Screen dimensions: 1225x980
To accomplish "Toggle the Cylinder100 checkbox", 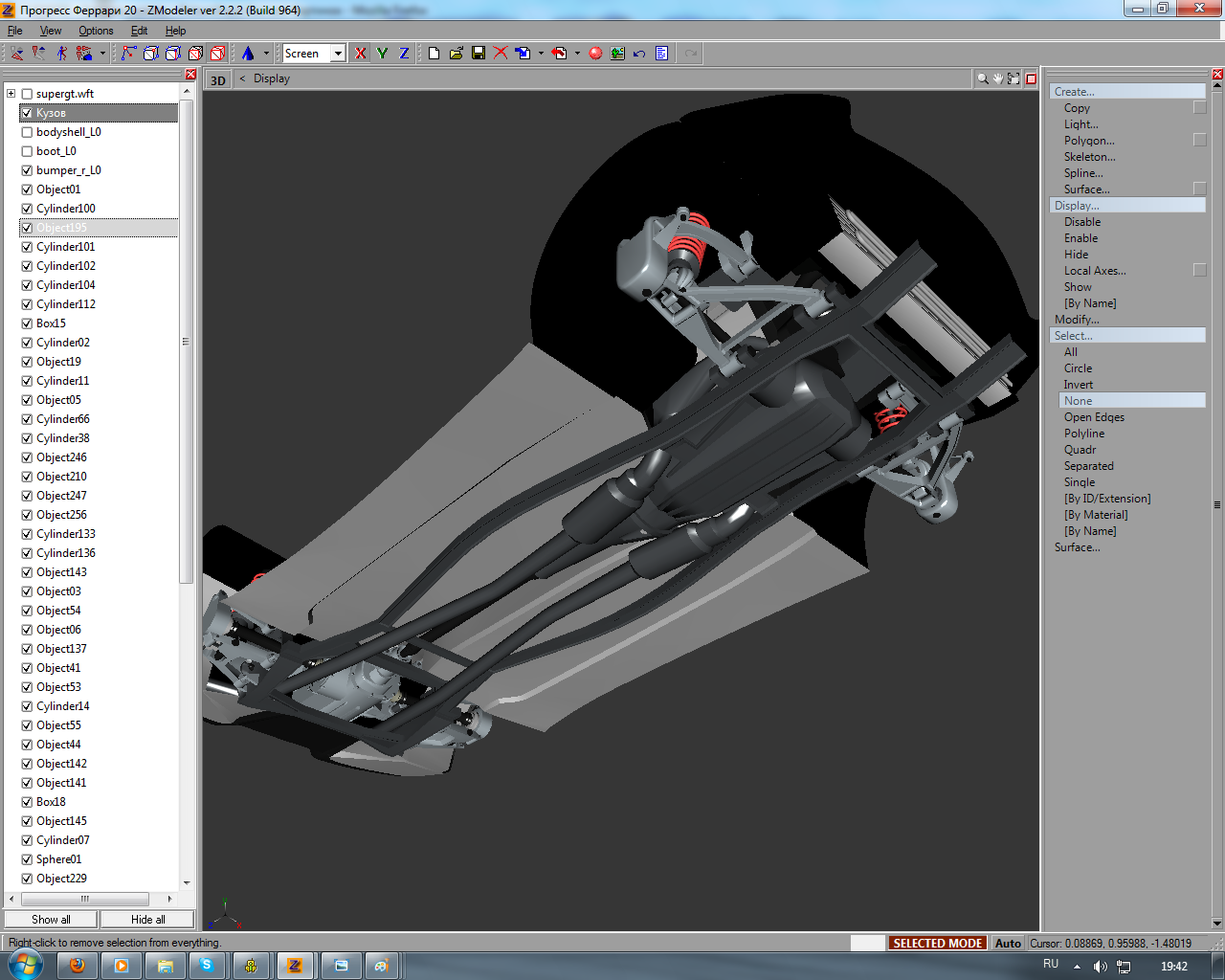I will 27,209.
